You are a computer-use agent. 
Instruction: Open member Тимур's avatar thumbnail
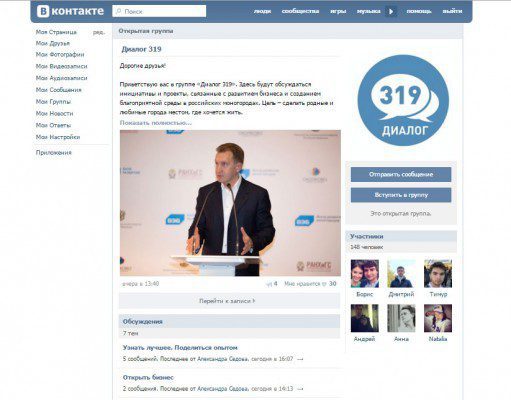438,274
